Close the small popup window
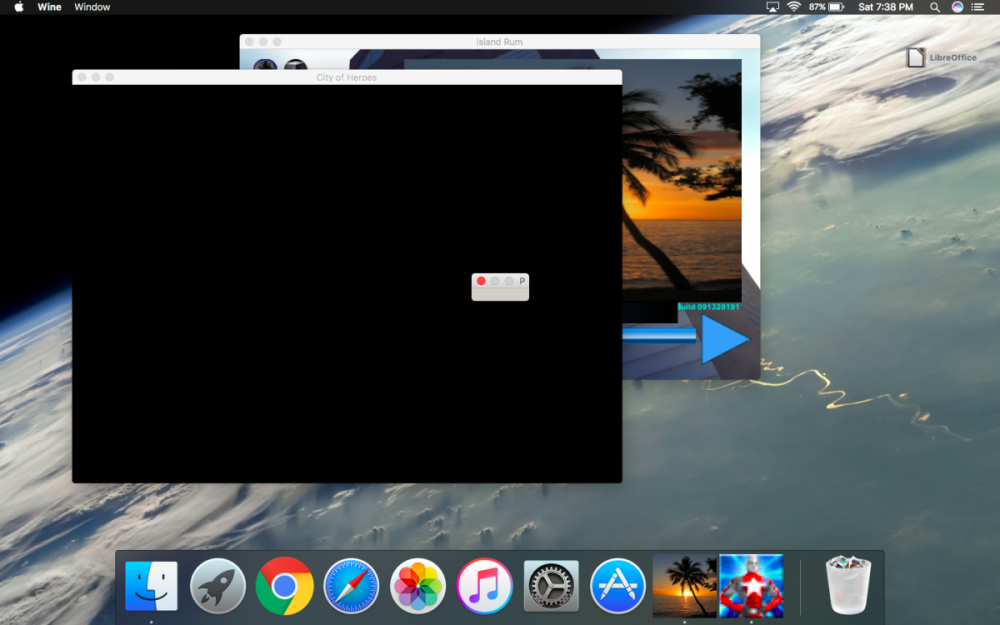Screen dimensions: 1000x625 click(x=481, y=281)
